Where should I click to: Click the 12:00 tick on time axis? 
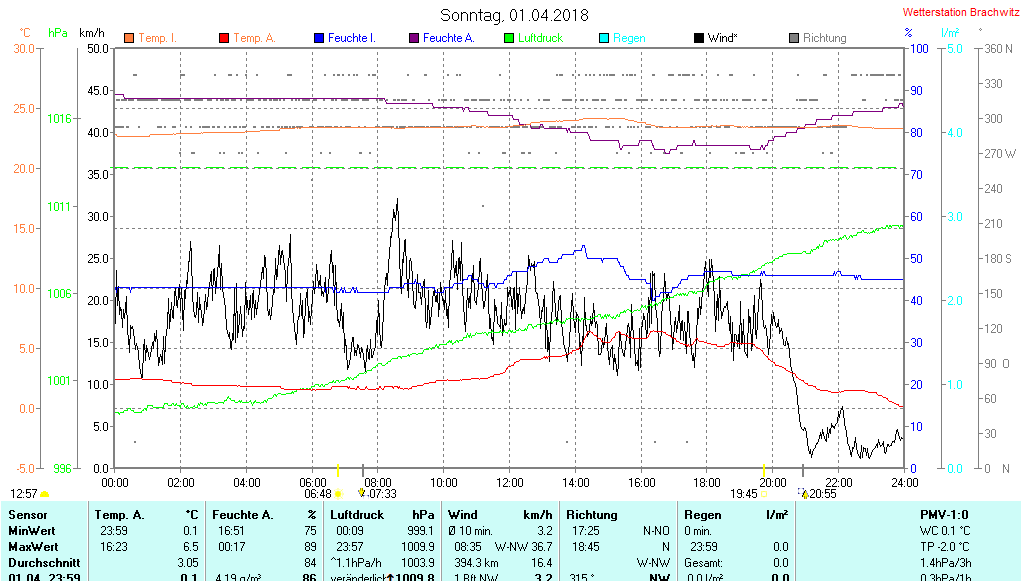click(509, 482)
